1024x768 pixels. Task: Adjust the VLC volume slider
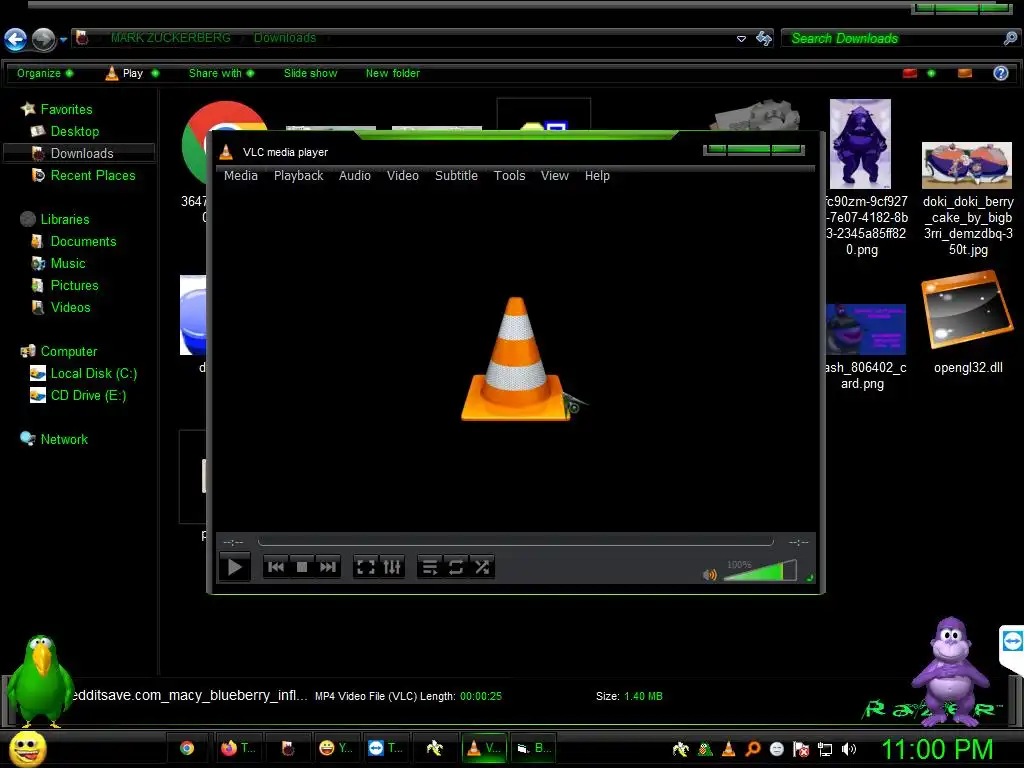click(x=760, y=570)
